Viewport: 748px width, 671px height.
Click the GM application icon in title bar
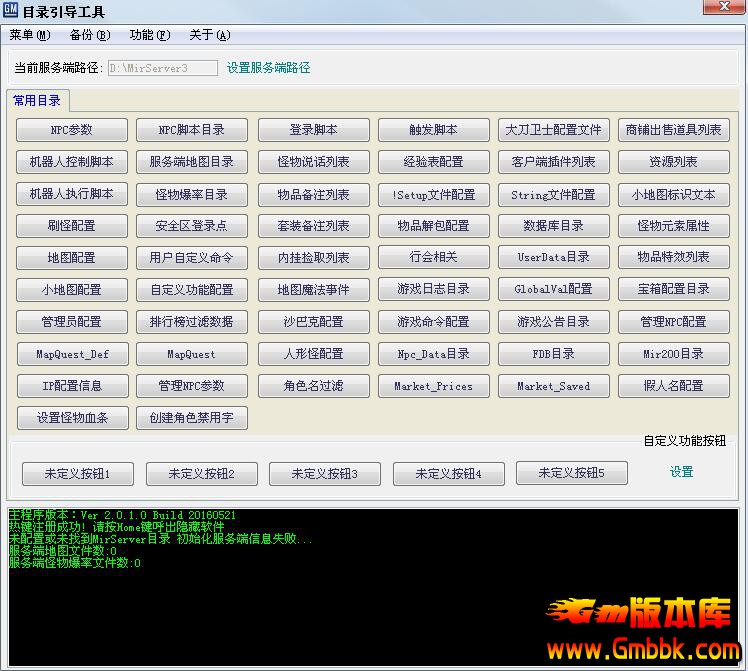pos(11,11)
